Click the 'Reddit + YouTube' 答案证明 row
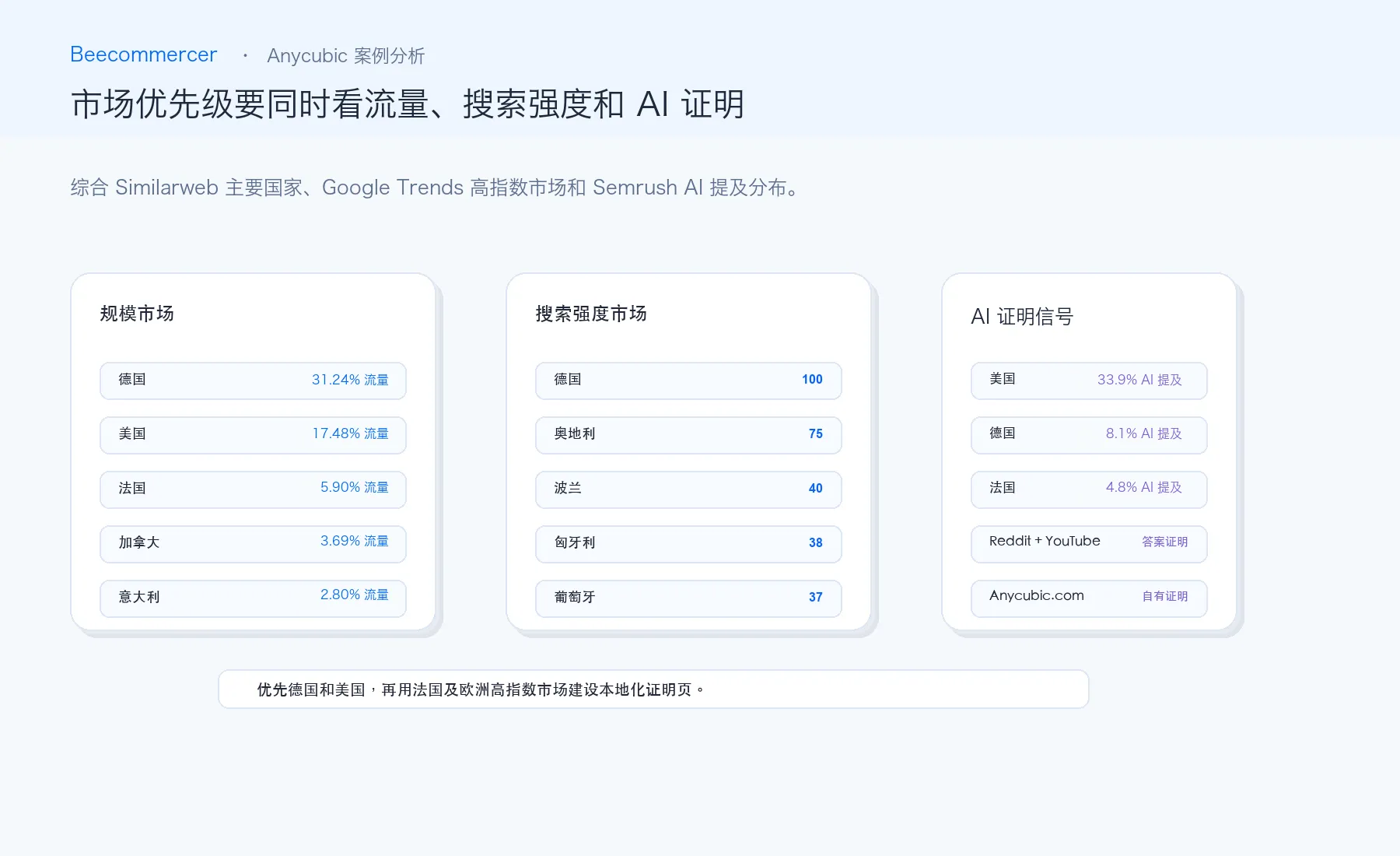Screen dimensions: 1400x856 coord(1089,543)
